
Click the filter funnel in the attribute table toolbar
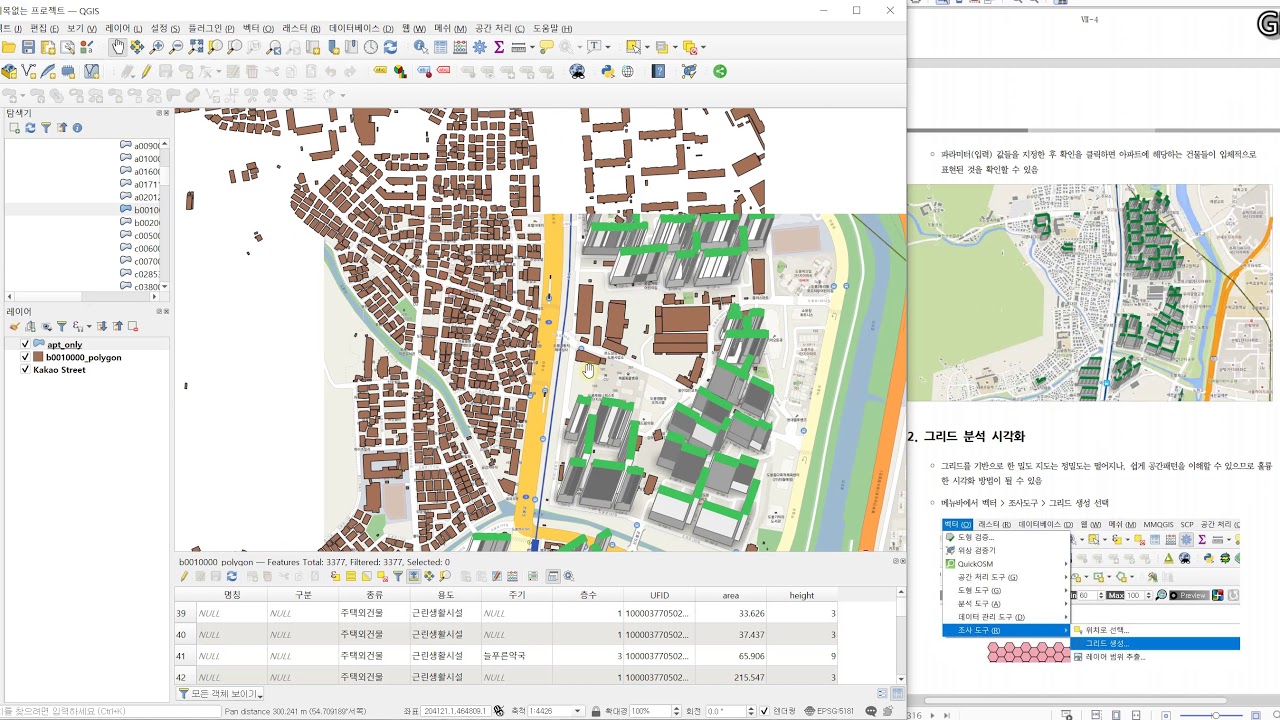coord(398,576)
